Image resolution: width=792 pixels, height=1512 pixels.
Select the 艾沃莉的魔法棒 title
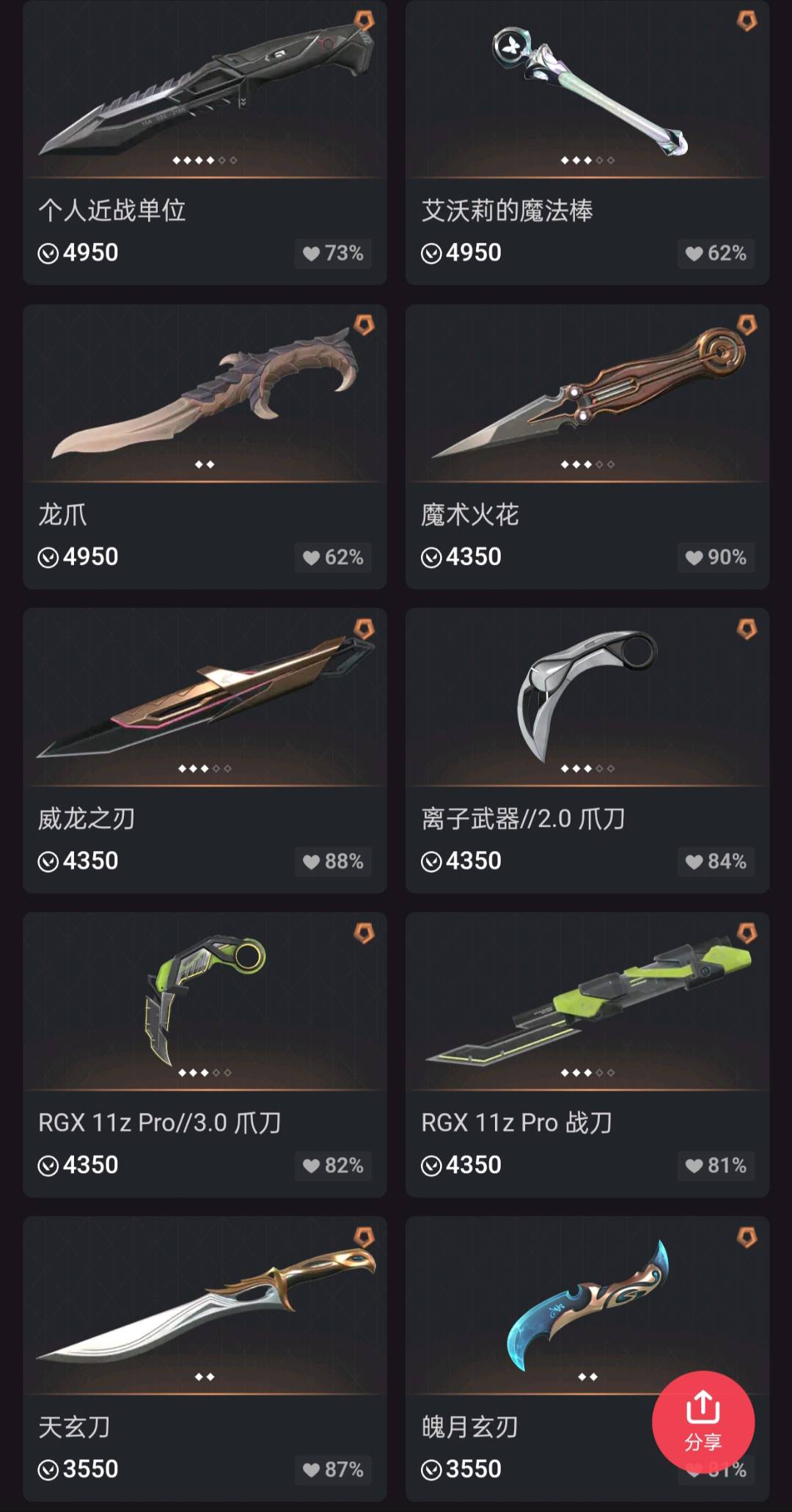[507, 211]
